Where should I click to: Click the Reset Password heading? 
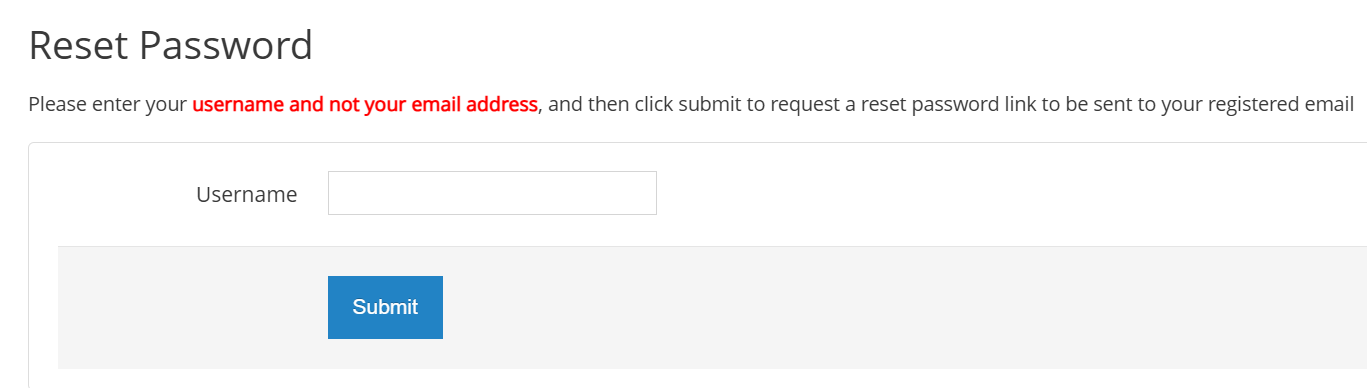[171, 46]
